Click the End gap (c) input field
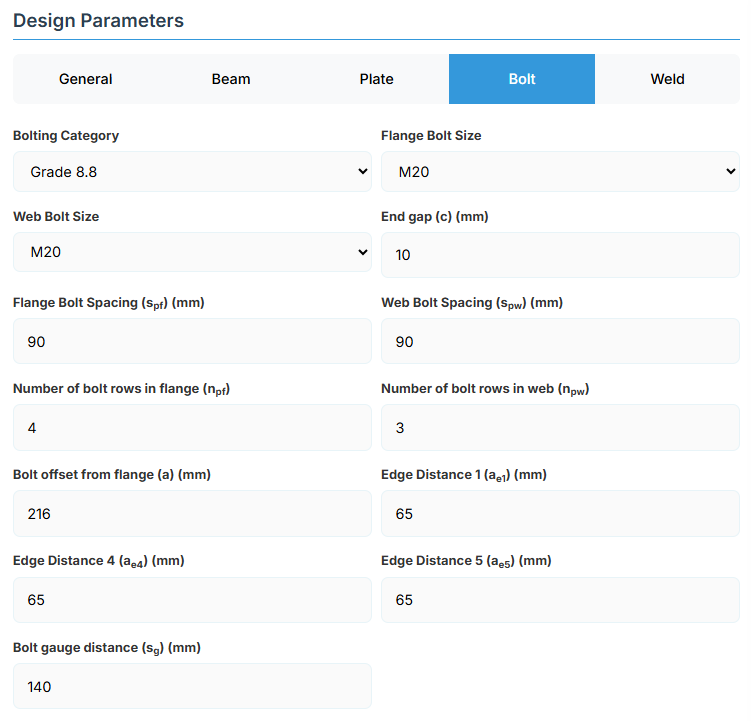This screenshot has width=751, height=721. click(x=560, y=255)
